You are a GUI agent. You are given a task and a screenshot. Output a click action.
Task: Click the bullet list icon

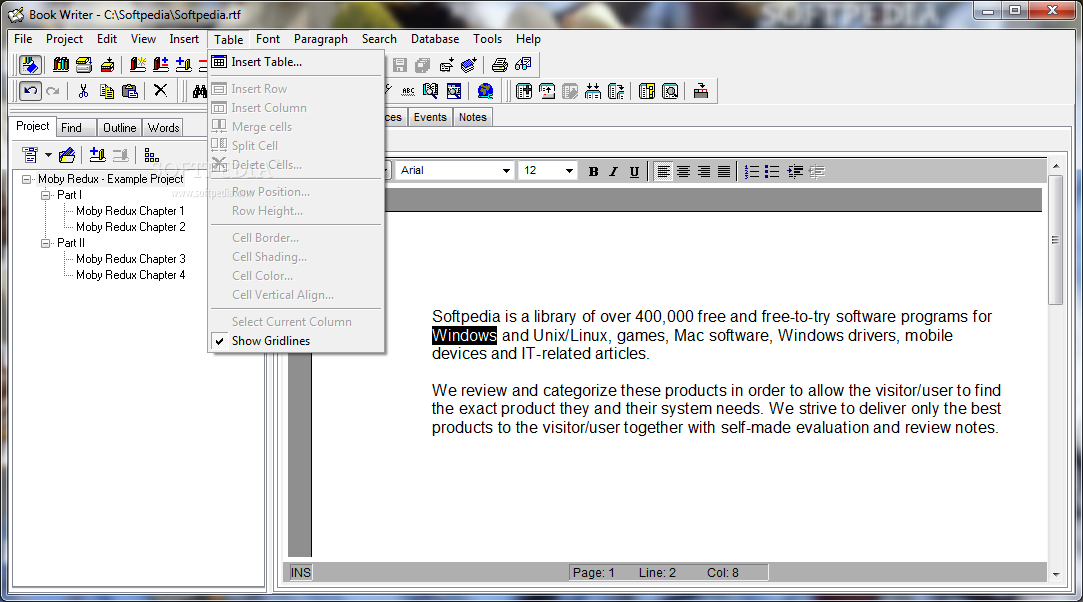(772, 171)
